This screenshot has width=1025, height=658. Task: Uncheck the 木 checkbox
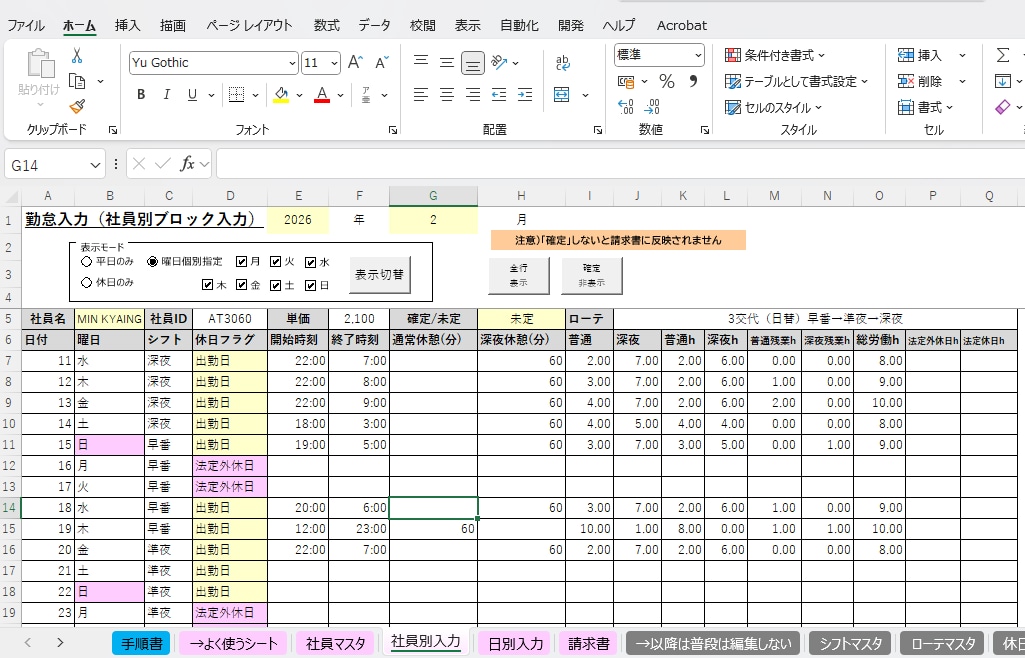207,285
